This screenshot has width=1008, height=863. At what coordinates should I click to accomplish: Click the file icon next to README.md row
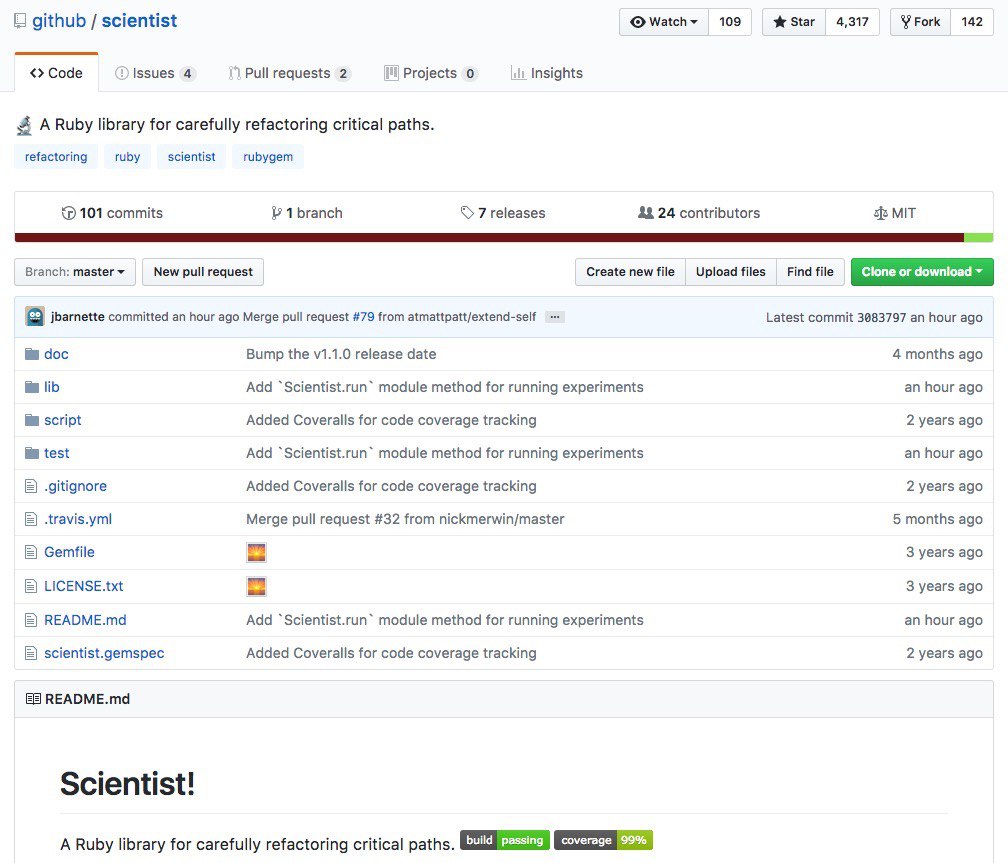[x=31, y=620]
